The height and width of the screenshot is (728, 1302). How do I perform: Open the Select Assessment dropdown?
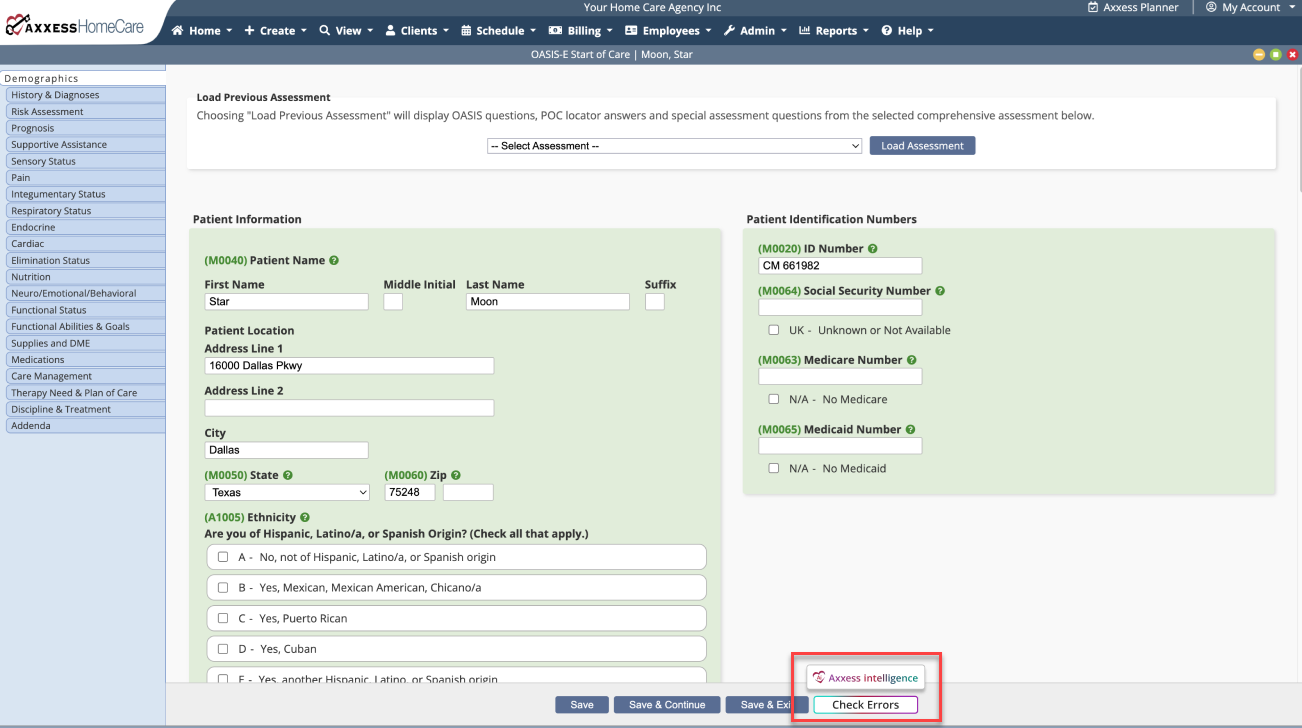pos(674,146)
